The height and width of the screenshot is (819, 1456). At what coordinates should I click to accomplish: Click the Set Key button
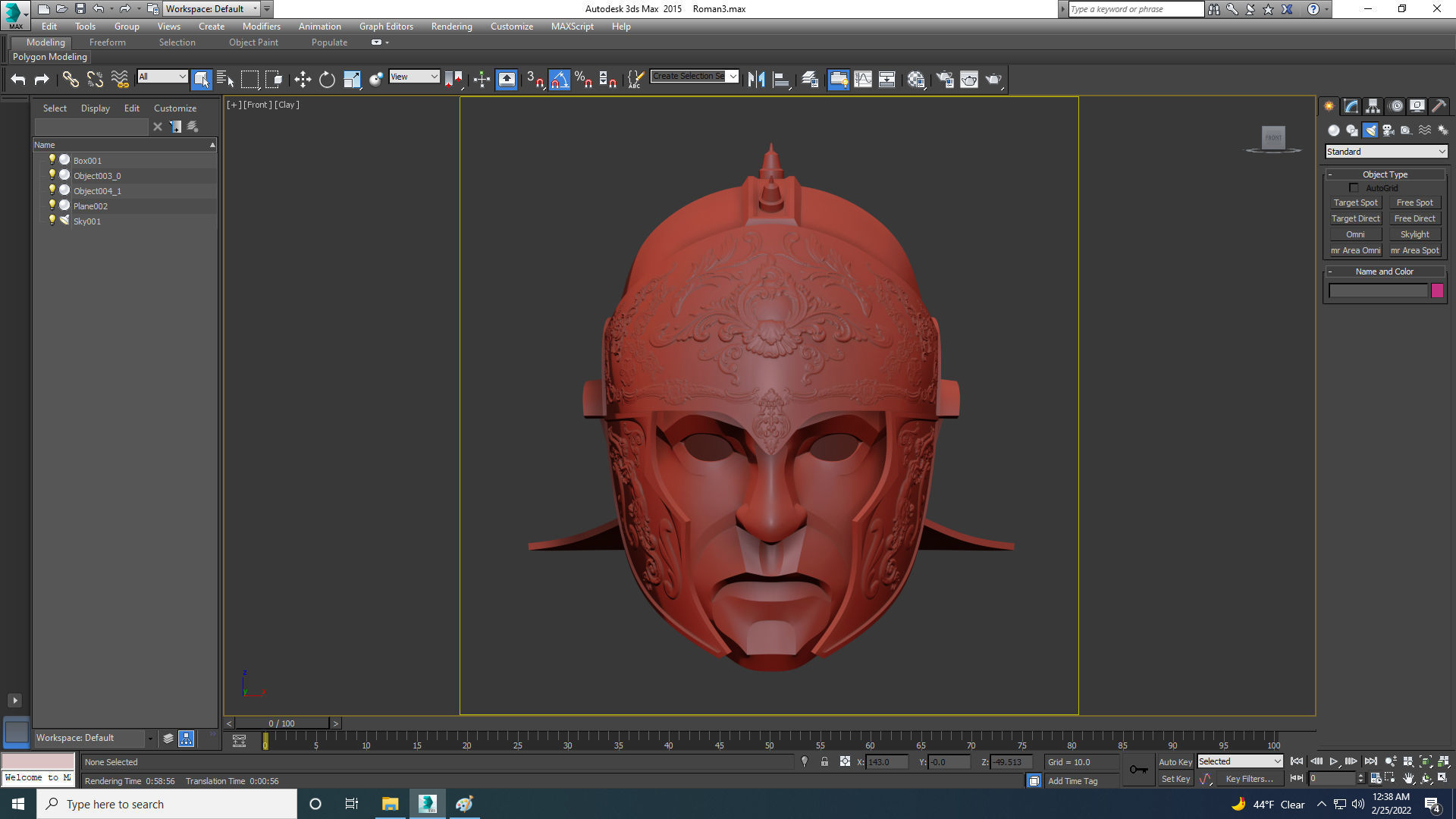click(1175, 779)
